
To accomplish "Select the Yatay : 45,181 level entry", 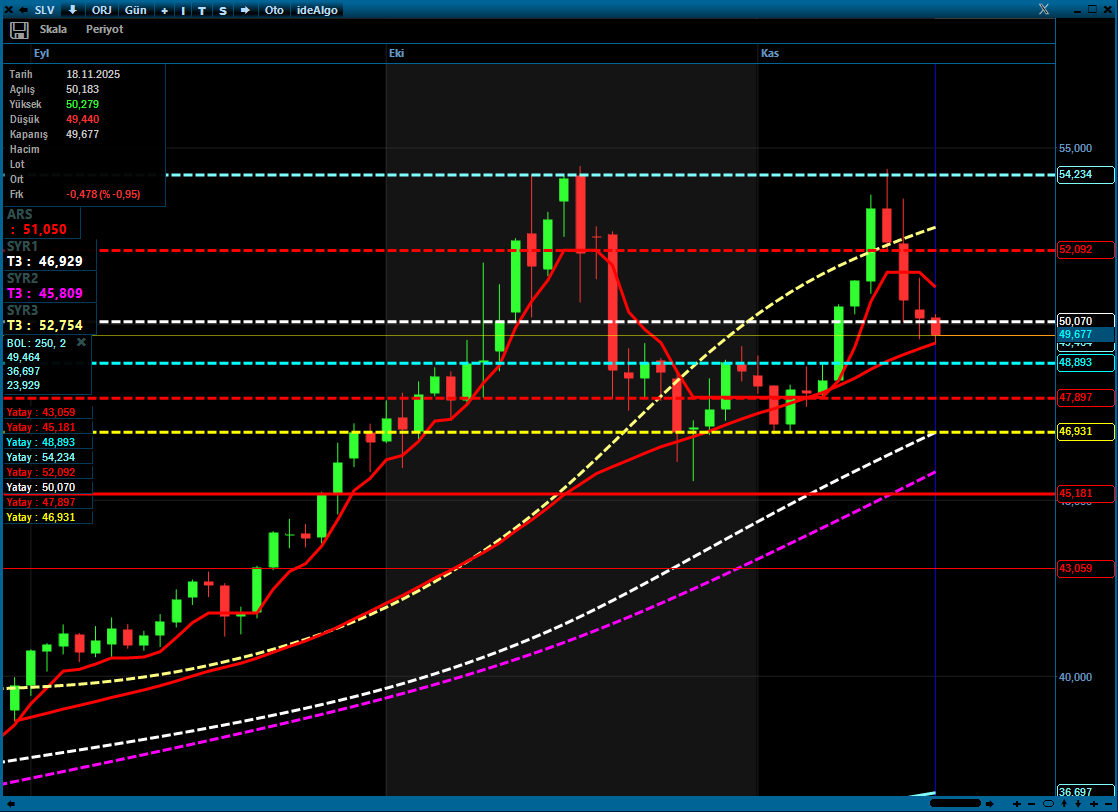I will pyautogui.click(x=48, y=427).
